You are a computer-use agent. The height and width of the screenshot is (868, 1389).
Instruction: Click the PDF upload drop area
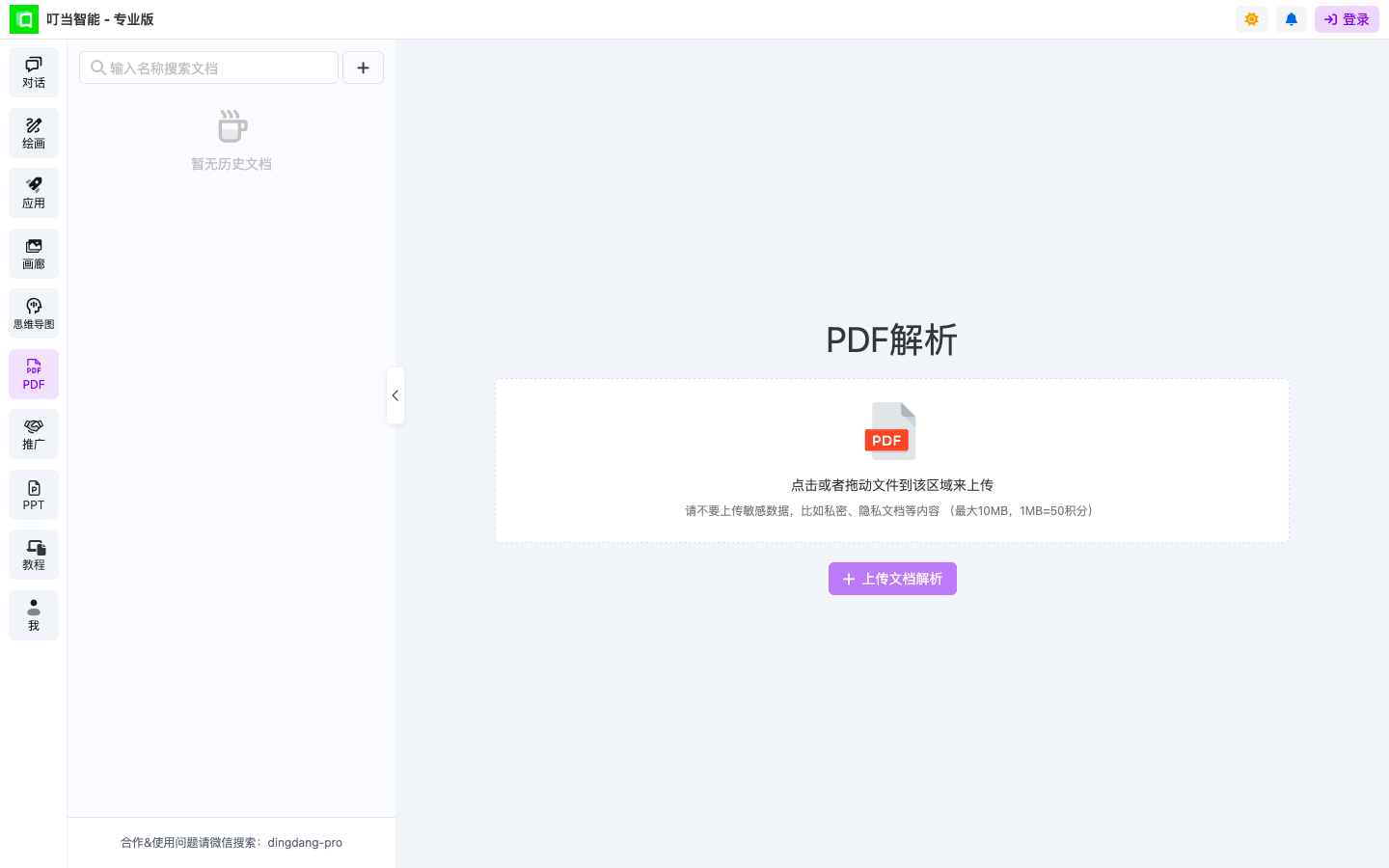point(891,460)
